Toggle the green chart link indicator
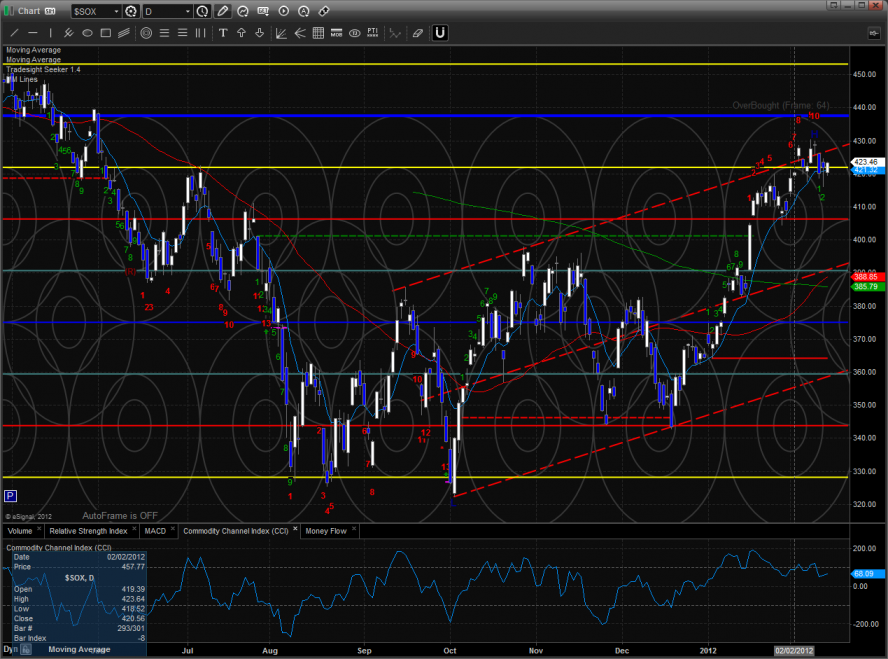The height and width of the screenshot is (659, 888). point(8,11)
